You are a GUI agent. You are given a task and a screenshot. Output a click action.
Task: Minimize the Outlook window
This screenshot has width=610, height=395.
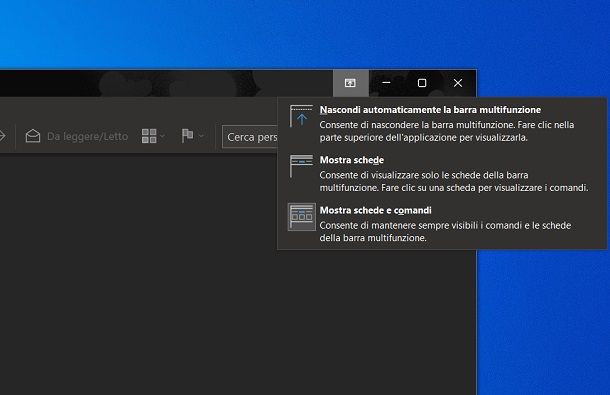tap(386, 83)
